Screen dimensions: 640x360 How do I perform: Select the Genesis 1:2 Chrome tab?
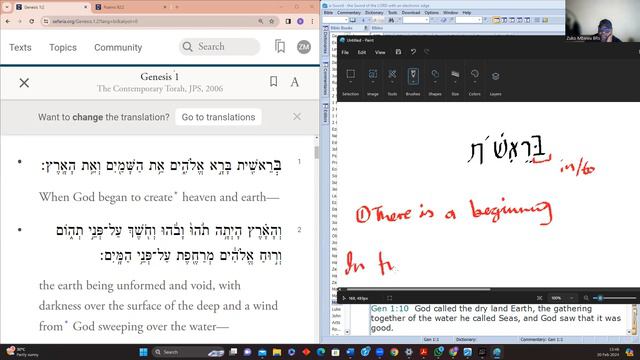coord(52,7)
